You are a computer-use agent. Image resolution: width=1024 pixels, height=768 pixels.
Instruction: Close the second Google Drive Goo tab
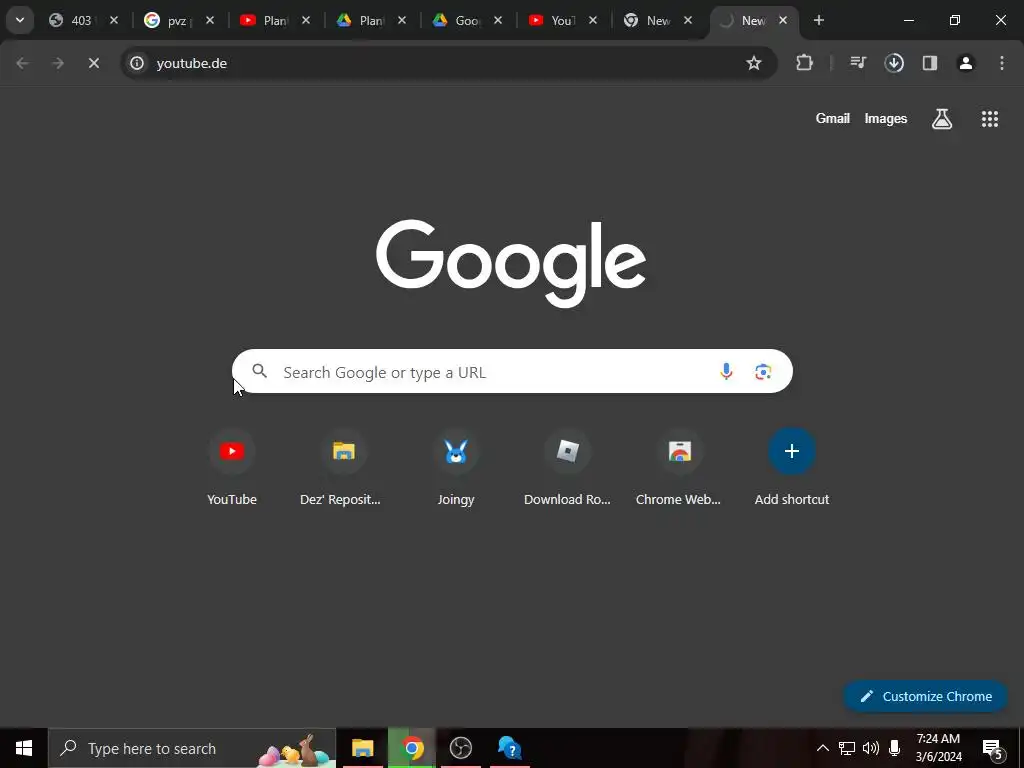tap(498, 20)
